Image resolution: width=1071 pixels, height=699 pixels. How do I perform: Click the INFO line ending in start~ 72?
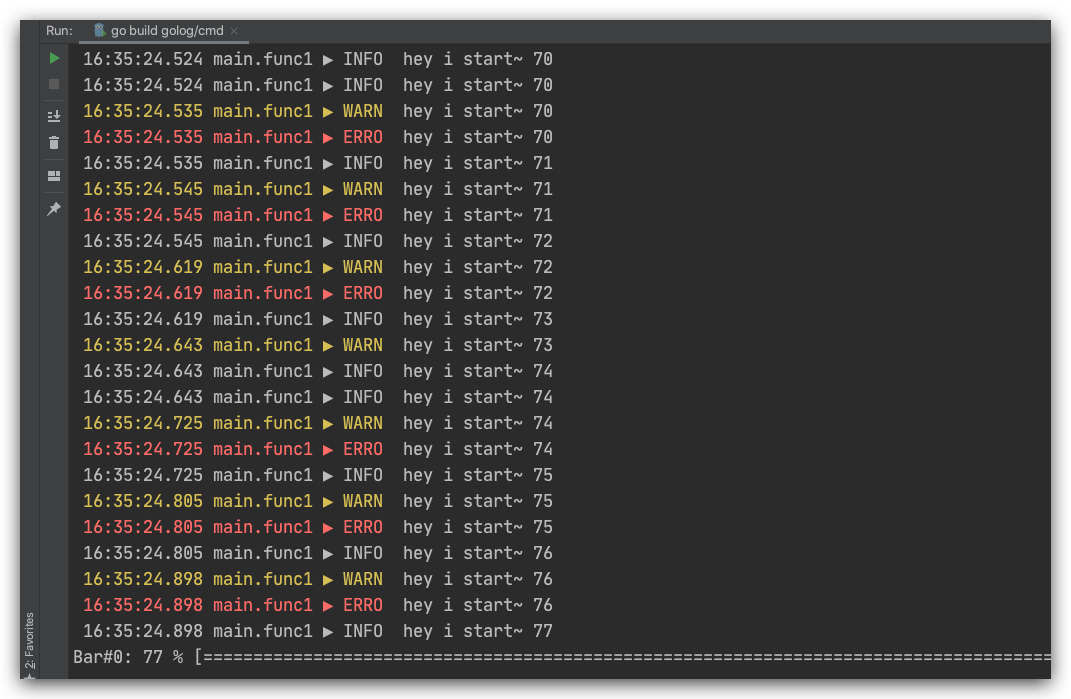click(x=318, y=241)
